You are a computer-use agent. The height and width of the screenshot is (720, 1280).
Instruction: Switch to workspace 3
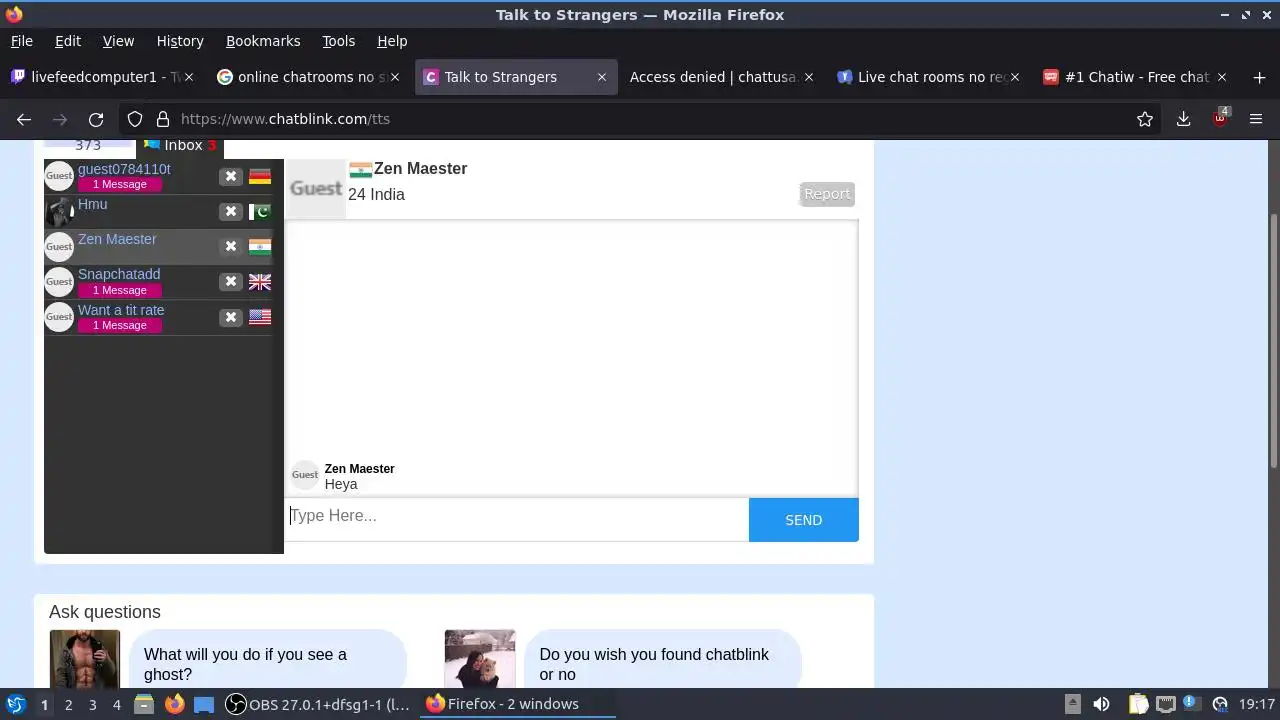pos(92,705)
